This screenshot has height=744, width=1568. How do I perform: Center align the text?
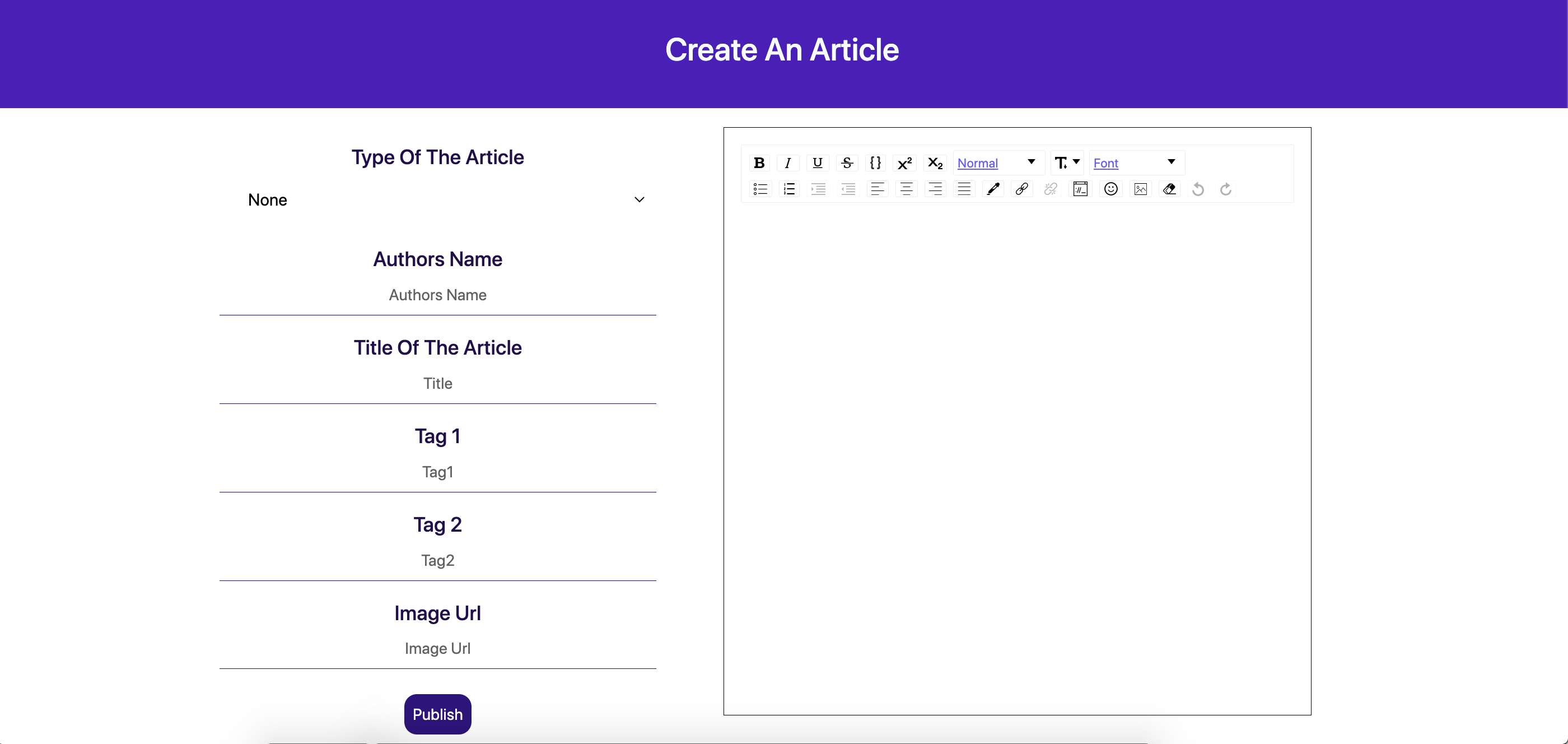coord(906,189)
